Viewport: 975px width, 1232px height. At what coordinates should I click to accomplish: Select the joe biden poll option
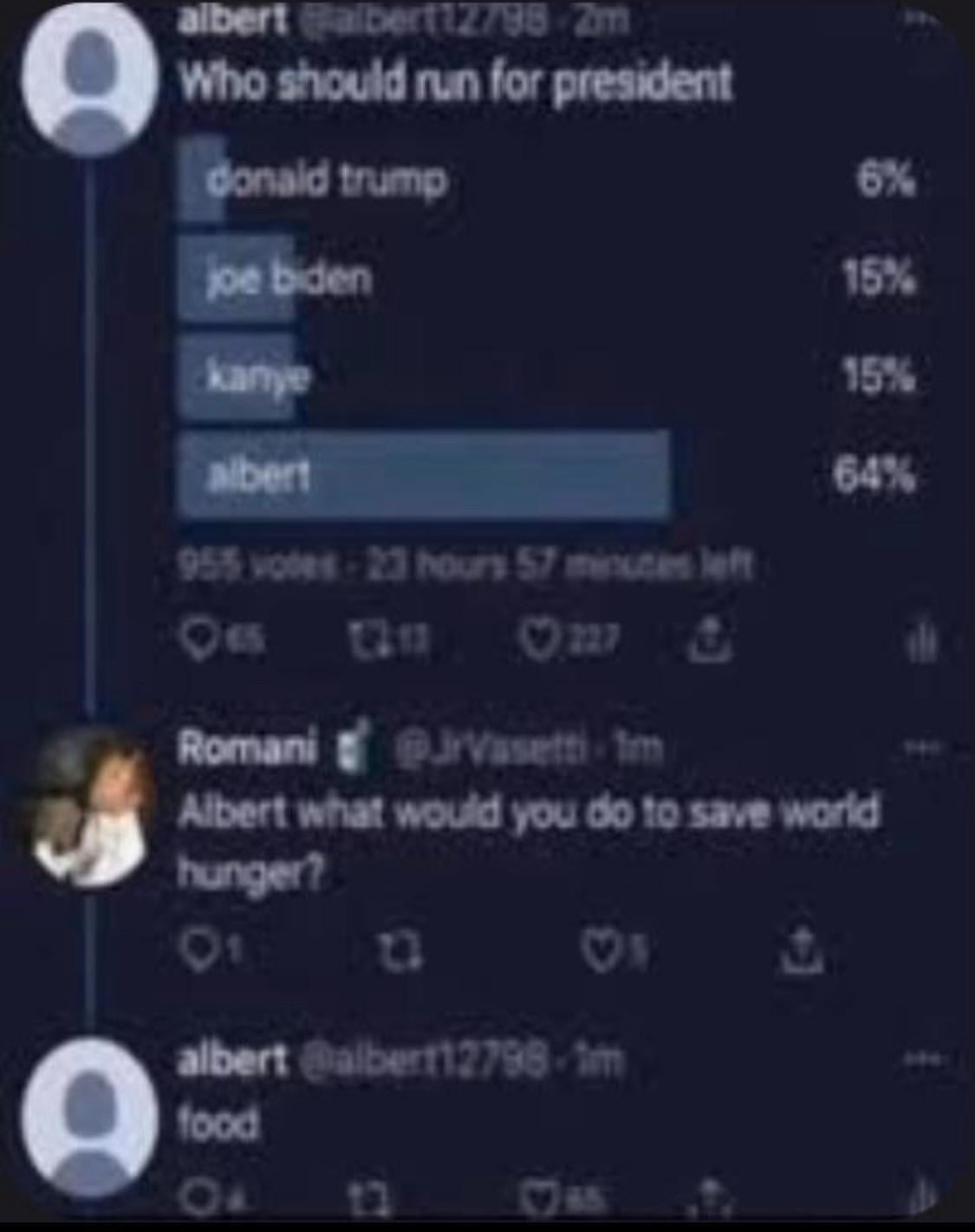pos(546,278)
